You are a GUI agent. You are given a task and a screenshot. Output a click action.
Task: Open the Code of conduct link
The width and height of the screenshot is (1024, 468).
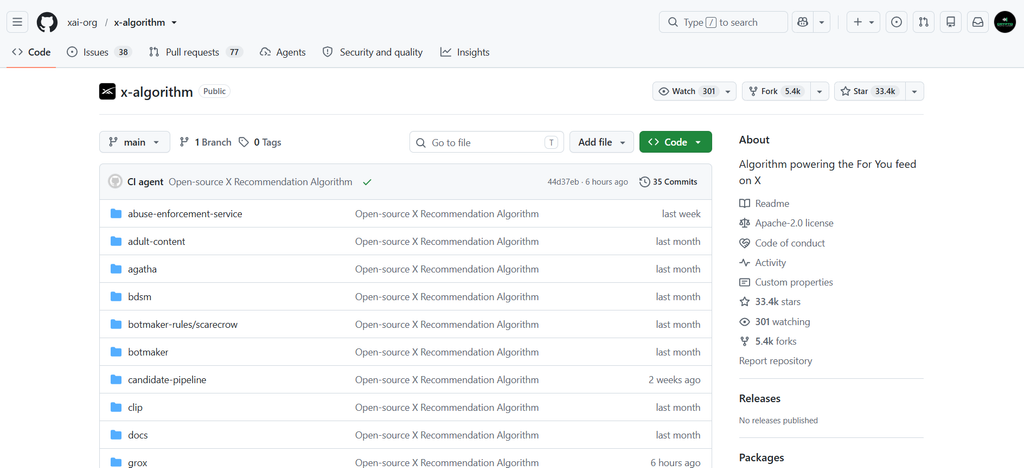click(782, 243)
